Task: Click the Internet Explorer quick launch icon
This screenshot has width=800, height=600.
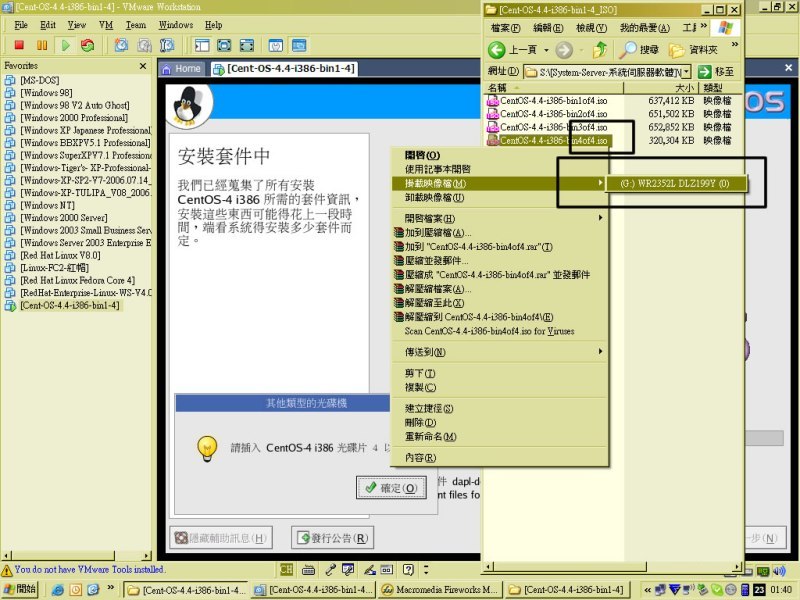Action: click(58, 590)
